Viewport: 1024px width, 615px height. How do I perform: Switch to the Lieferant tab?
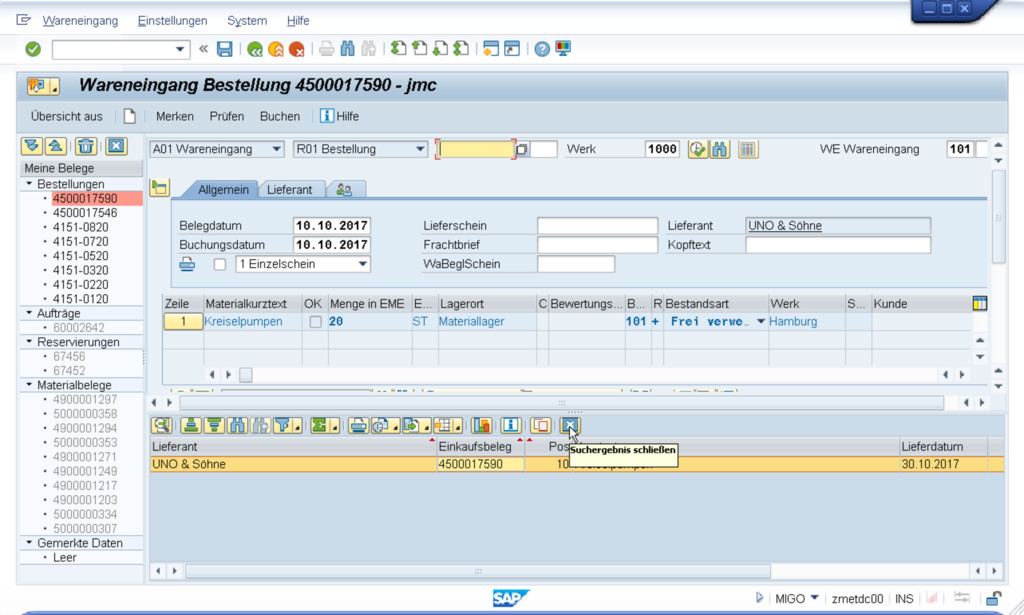pos(289,189)
